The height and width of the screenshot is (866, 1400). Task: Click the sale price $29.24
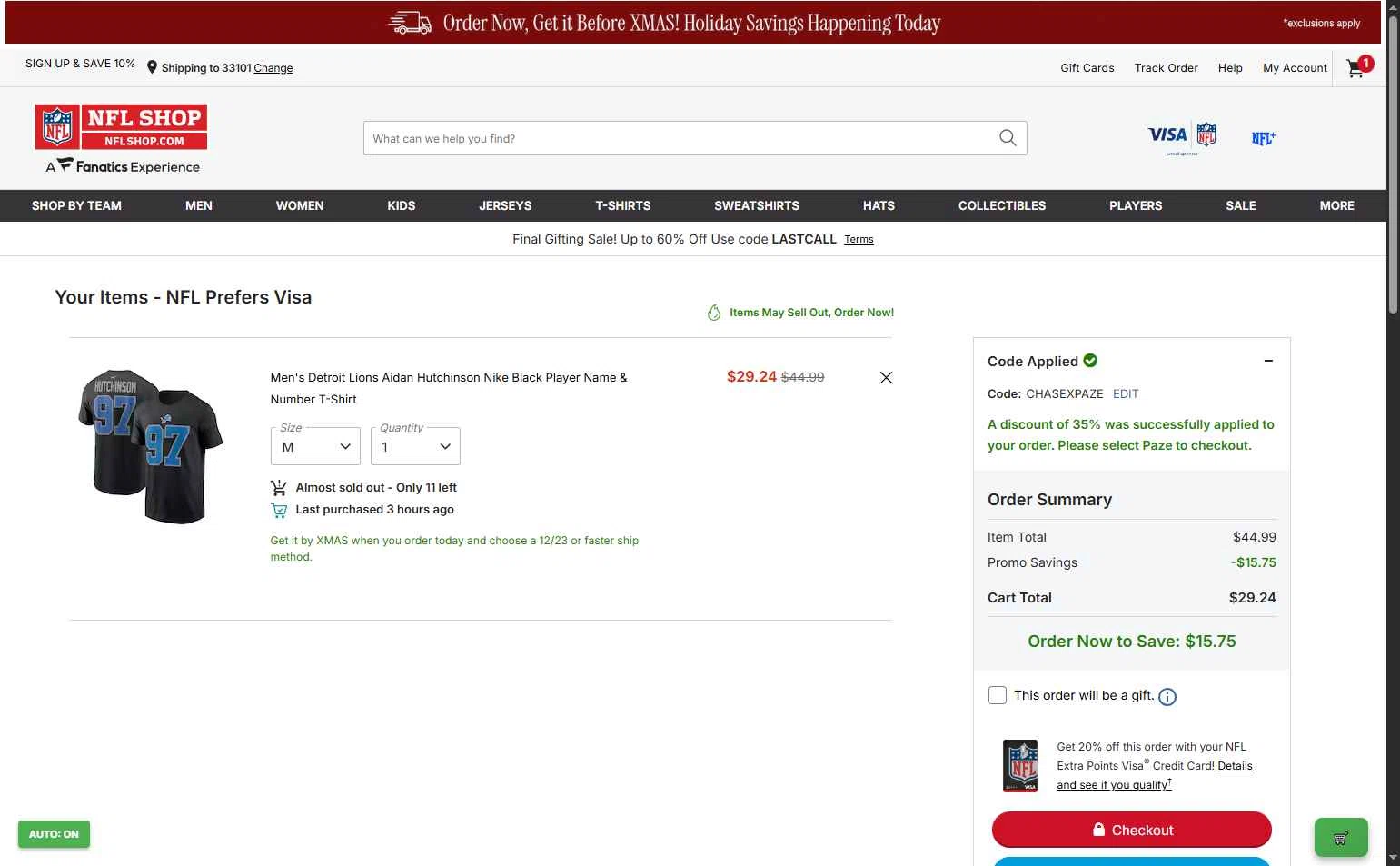point(751,376)
